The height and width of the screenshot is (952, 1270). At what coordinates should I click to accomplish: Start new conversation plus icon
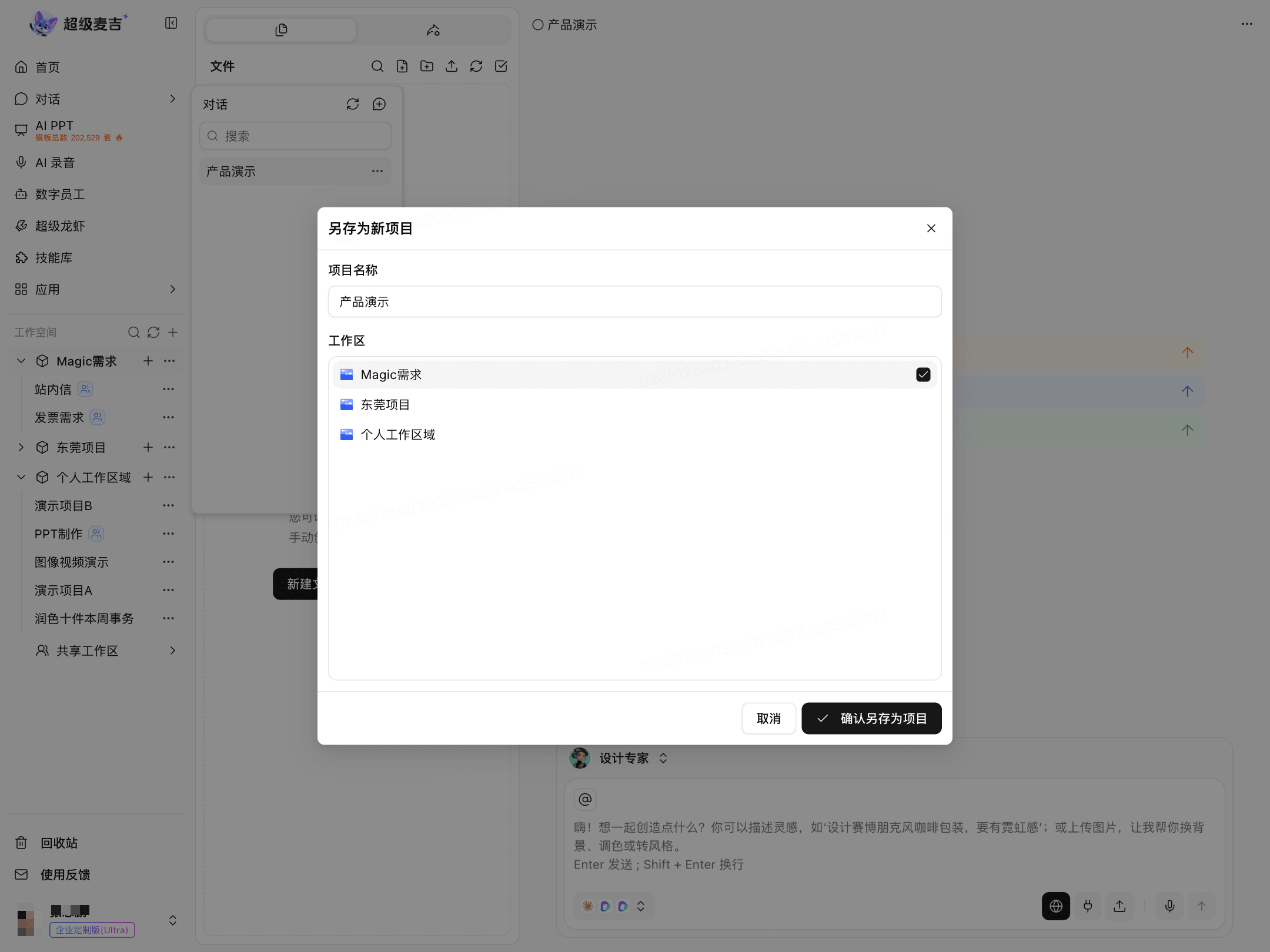pyautogui.click(x=379, y=104)
